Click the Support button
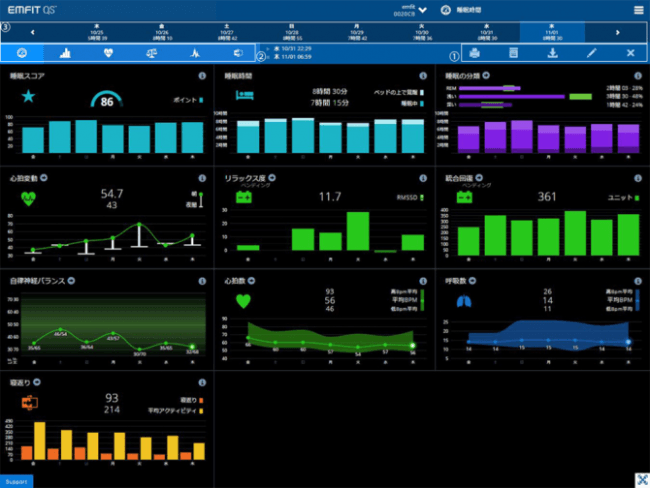The height and width of the screenshot is (488, 650). (16, 481)
